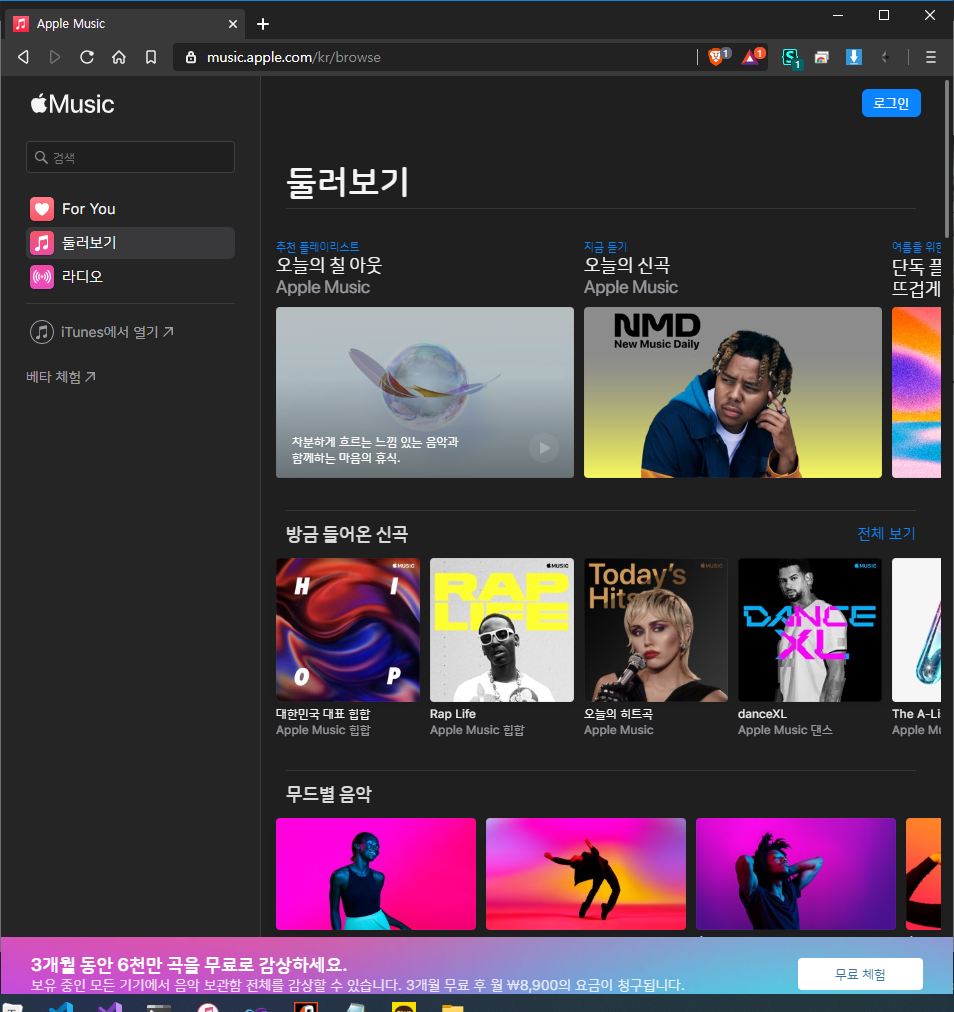Viewport: 954px width, 1012px height.
Task: Click the 무드별 음악 heading
Action: click(x=329, y=794)
